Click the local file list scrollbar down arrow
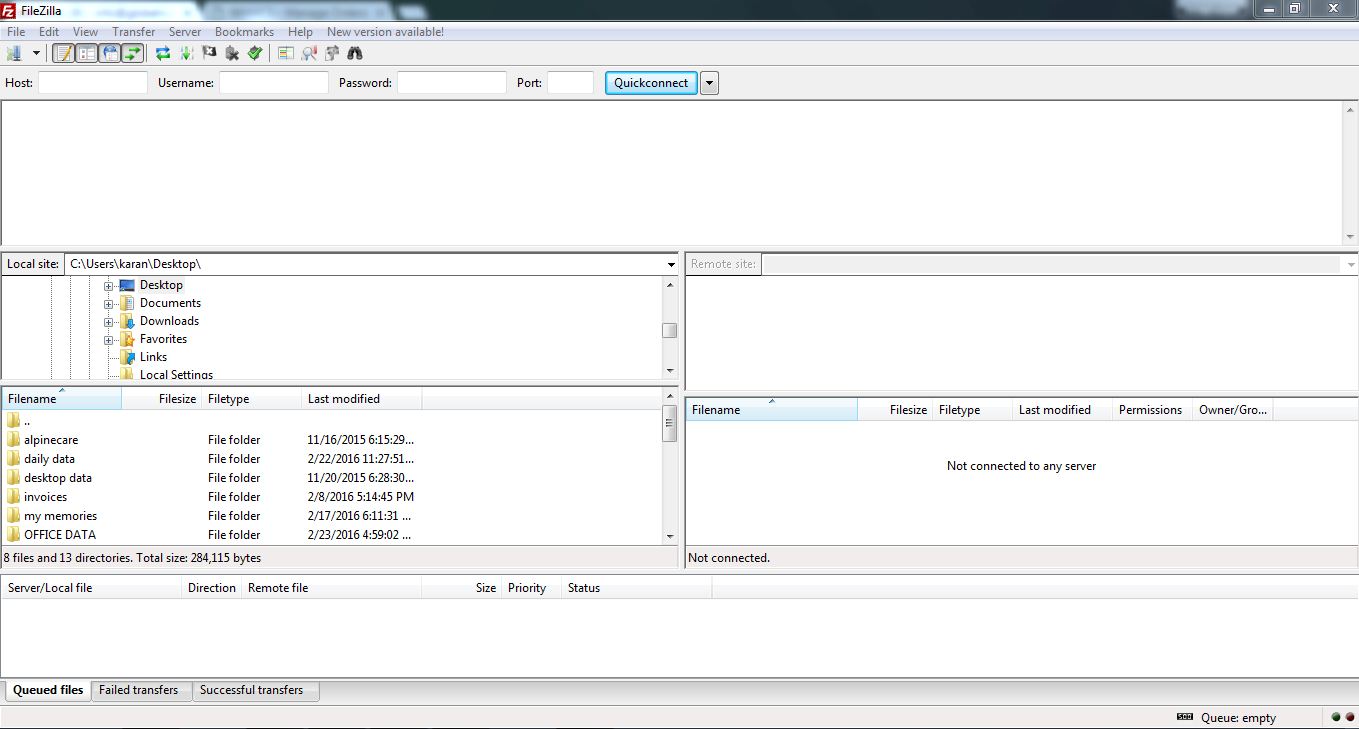1359x729 pixels. [670, 537]
